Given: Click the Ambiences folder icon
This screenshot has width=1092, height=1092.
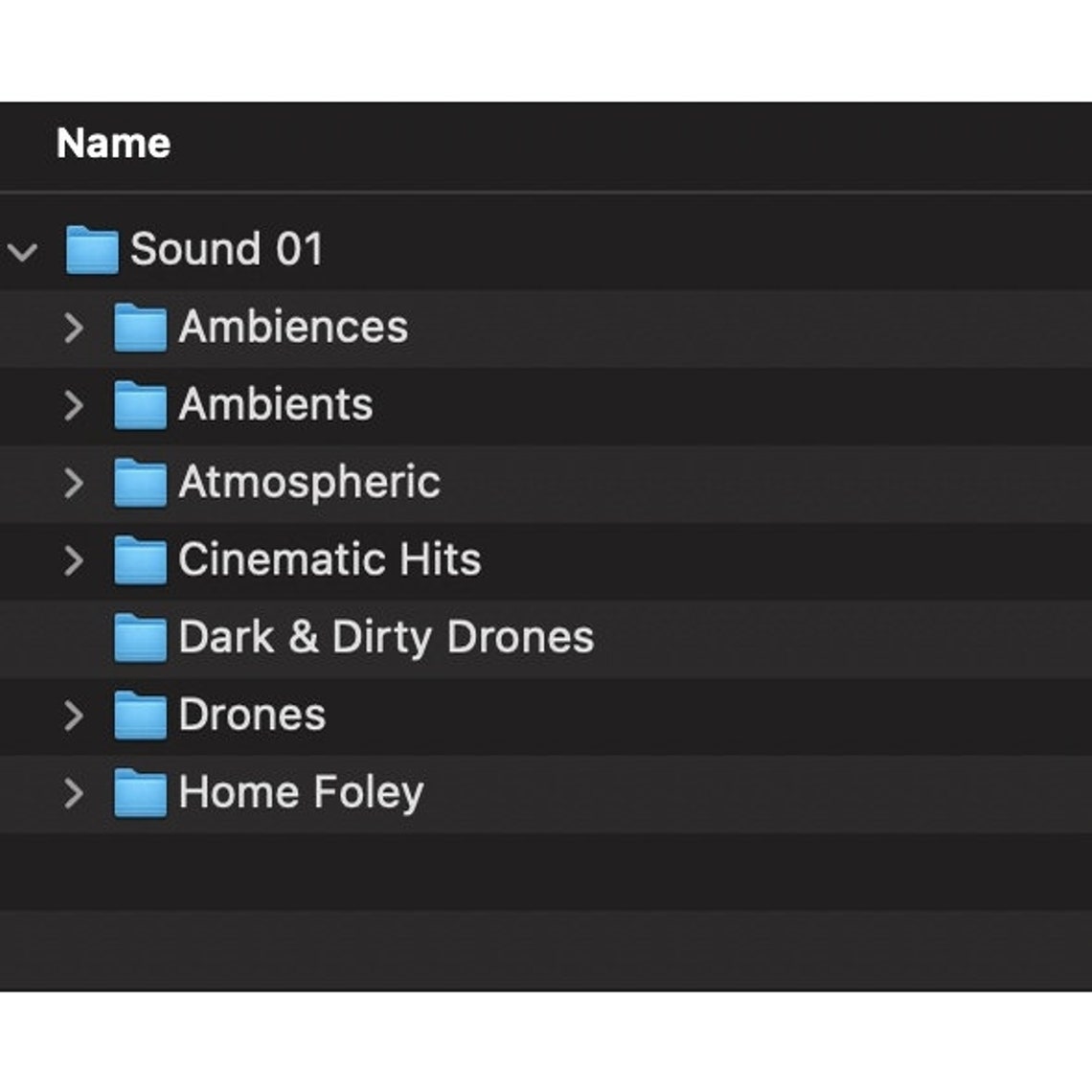Looking at the screenshot, I should coord(142,327).
